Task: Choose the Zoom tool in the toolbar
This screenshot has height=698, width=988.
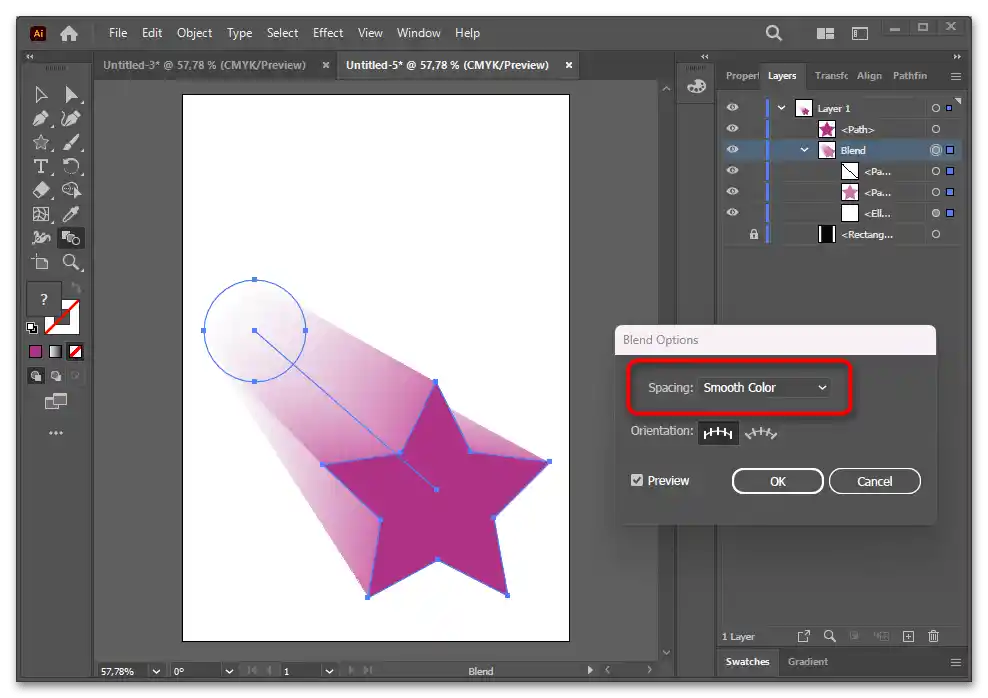Action: point(71,262)
